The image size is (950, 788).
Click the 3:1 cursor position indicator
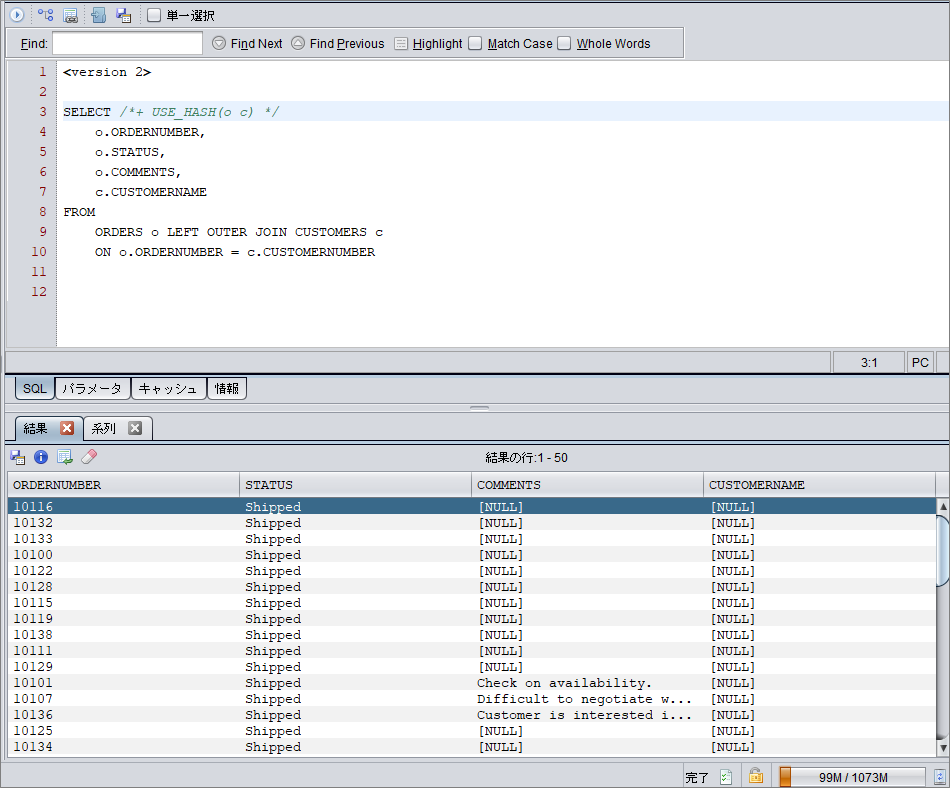click(869, 362)
